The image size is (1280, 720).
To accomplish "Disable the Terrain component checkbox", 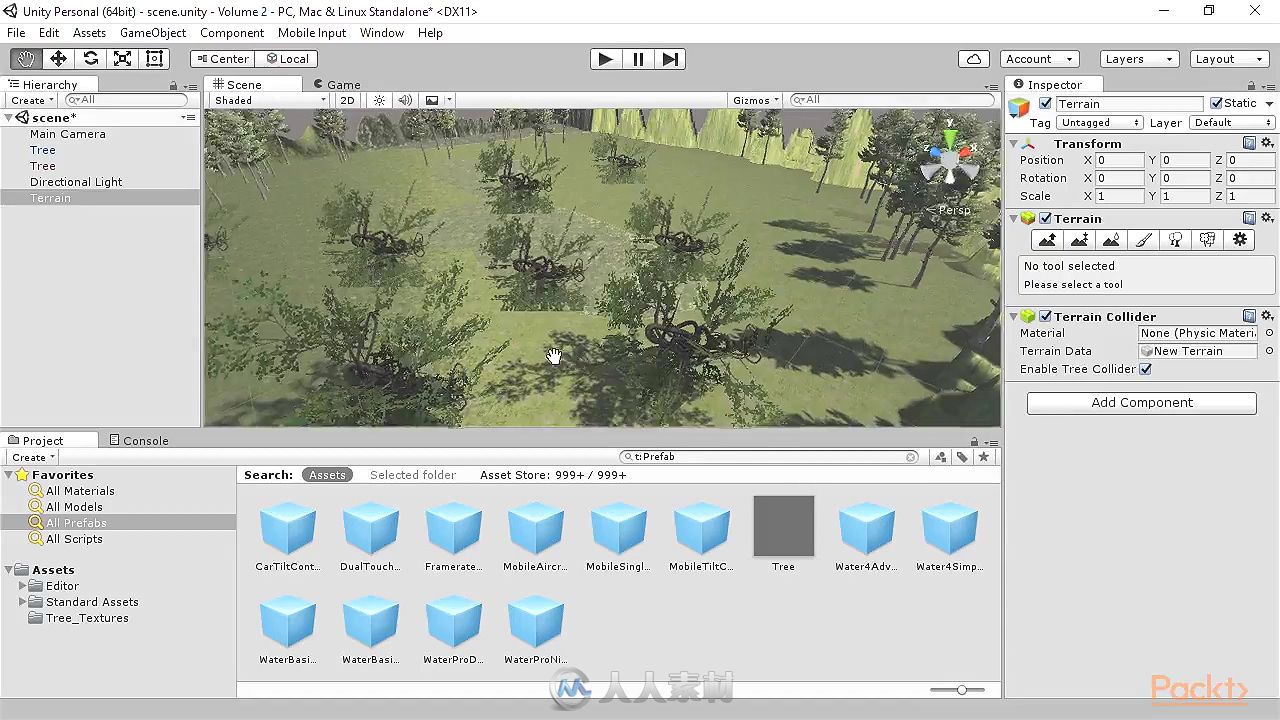I will [x=1046, y=219].
